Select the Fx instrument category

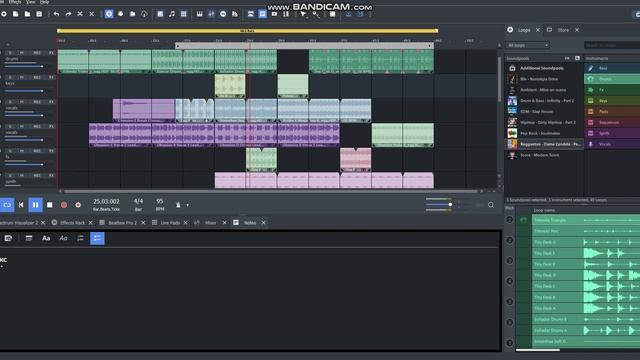click(612, 90)
